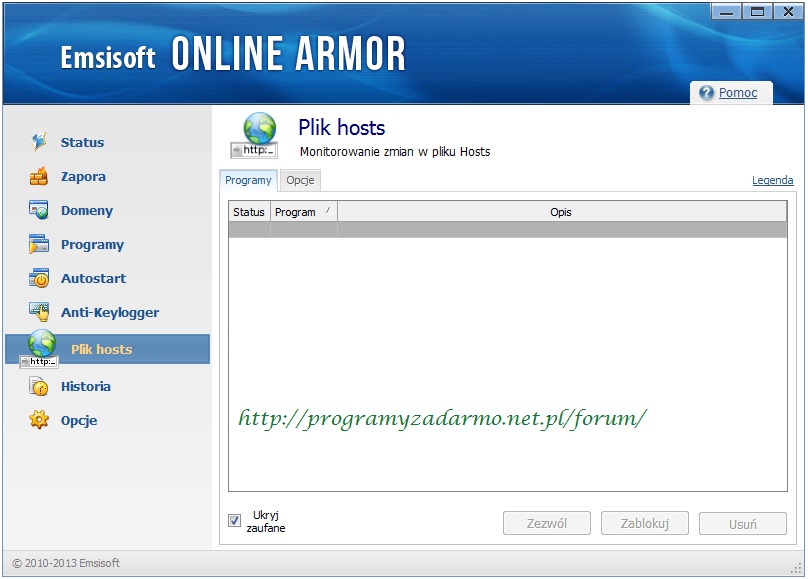This screenshot has height=579, width=808.
Task: Open the Autostart icon in sidebar
Action: coord(39,279)
